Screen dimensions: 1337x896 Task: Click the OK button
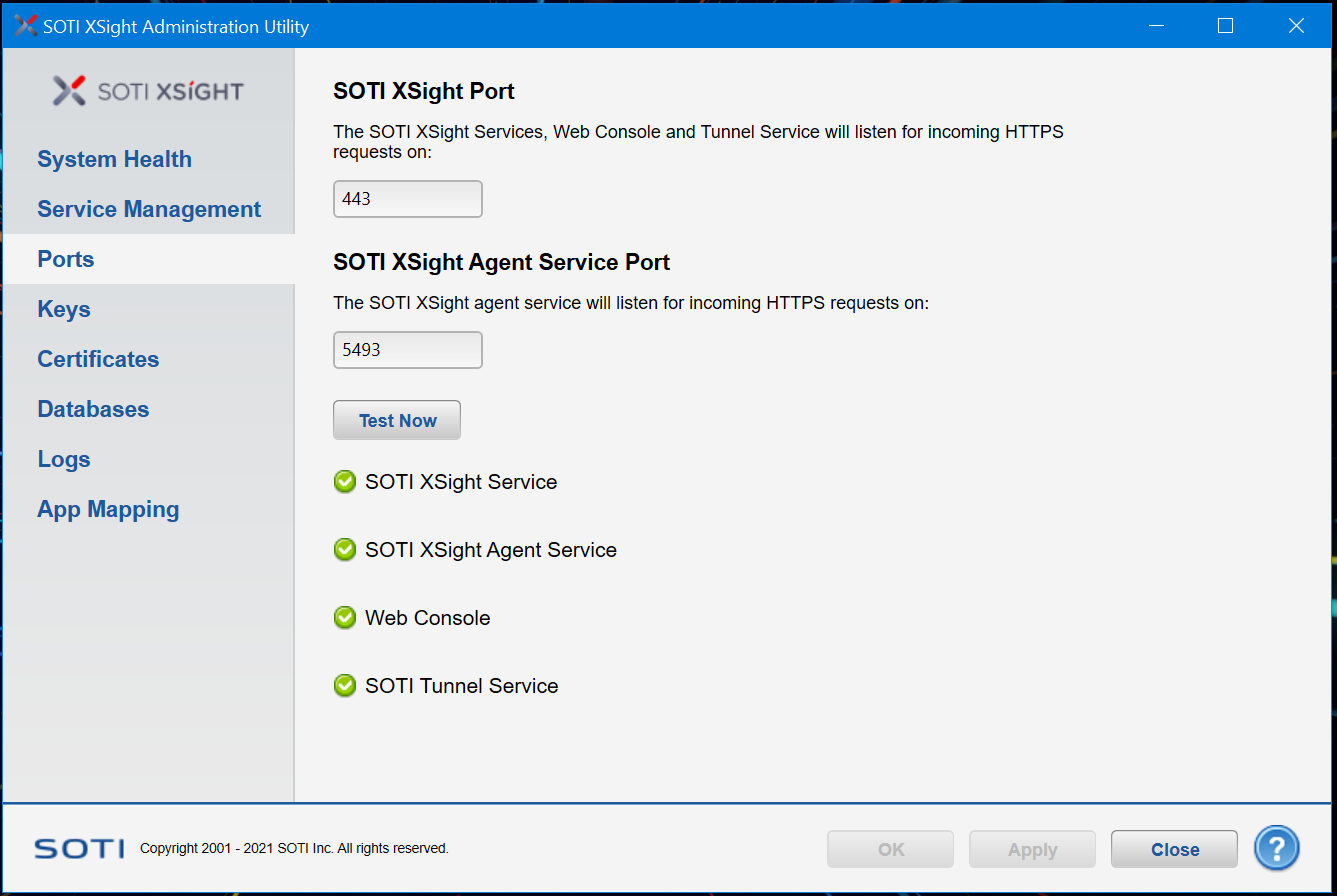pos(891,849)
